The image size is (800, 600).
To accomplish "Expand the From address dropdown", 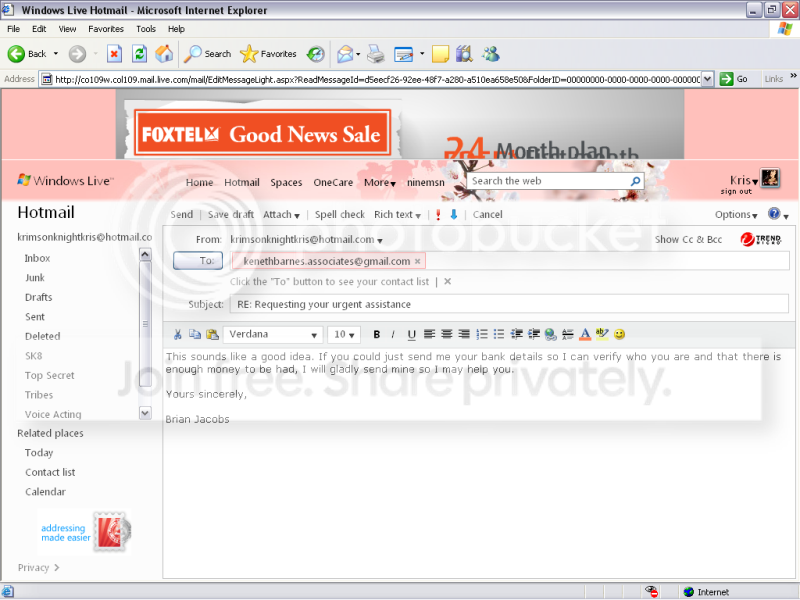I will [380, 240].
